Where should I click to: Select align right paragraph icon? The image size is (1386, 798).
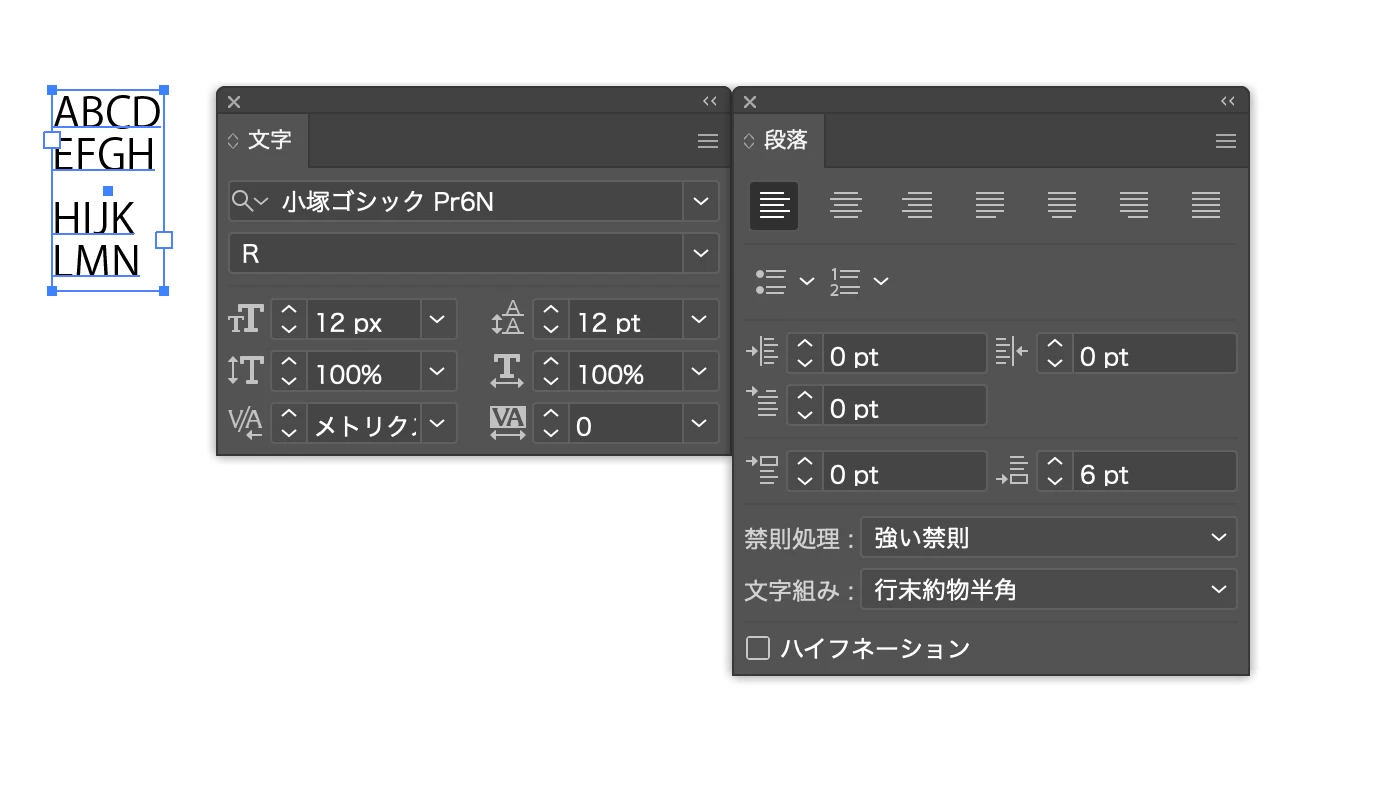[917, 205]
